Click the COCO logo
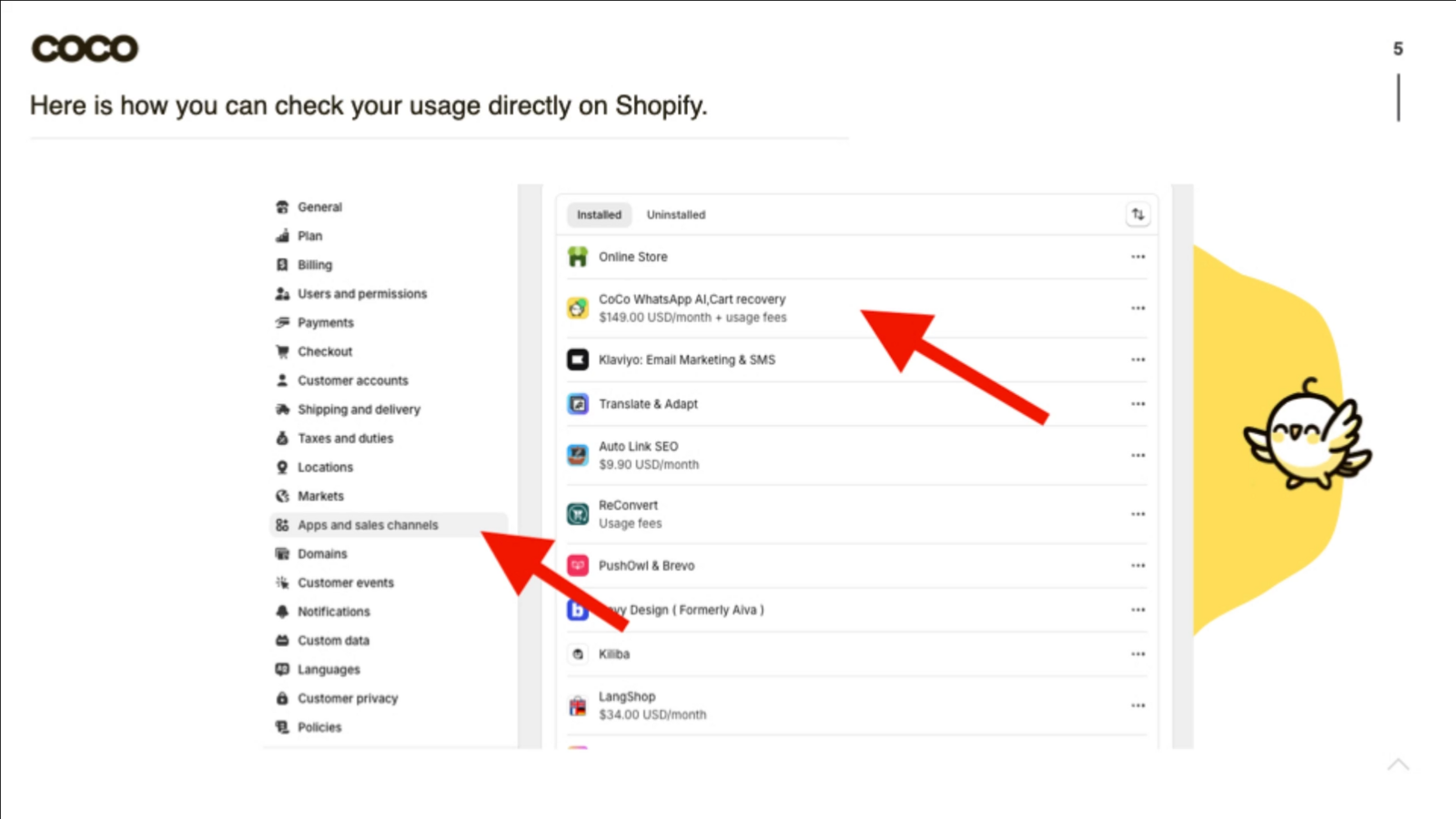This screenshot has width=1456, height=819. pos(85,48)
